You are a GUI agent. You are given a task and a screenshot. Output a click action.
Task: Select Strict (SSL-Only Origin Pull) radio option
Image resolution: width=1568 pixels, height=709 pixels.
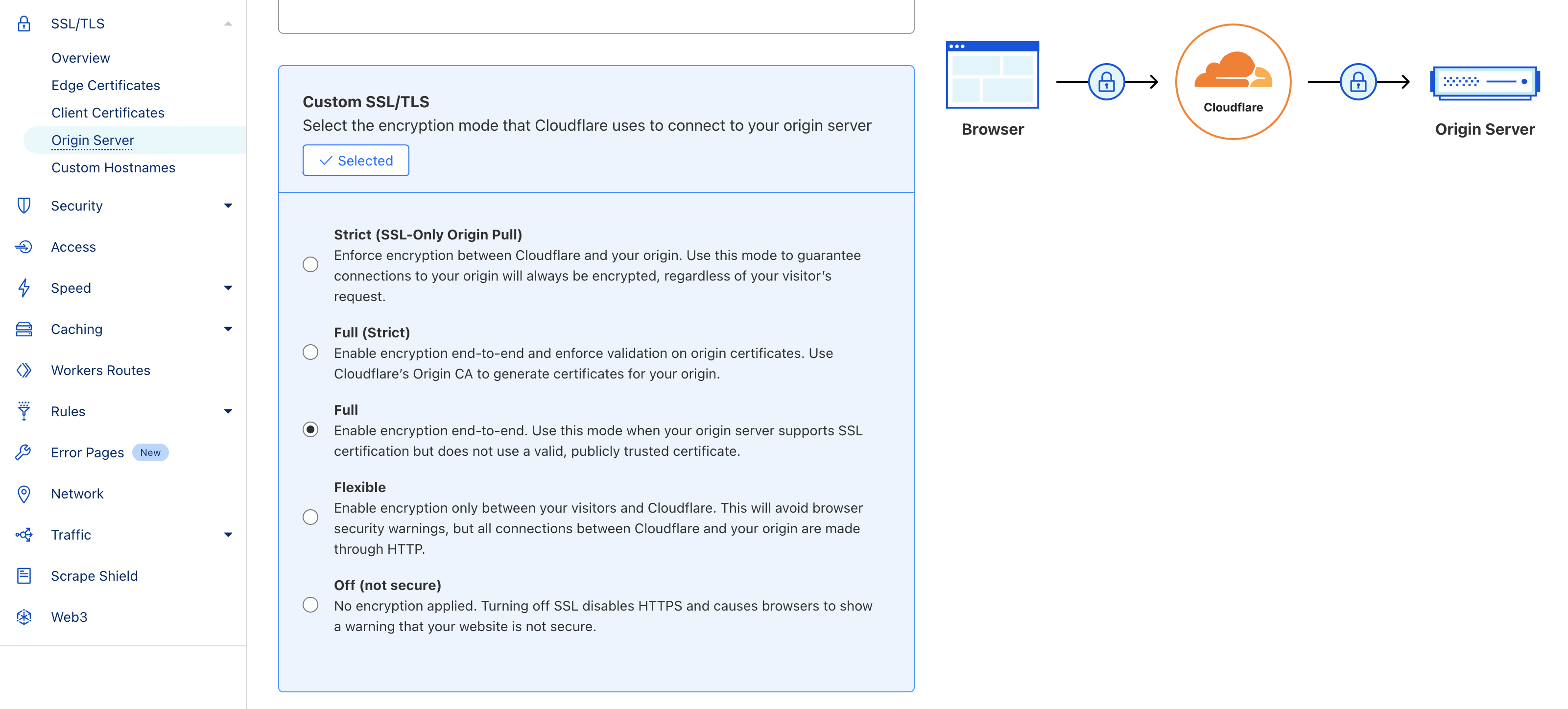(x=310, y=264)
